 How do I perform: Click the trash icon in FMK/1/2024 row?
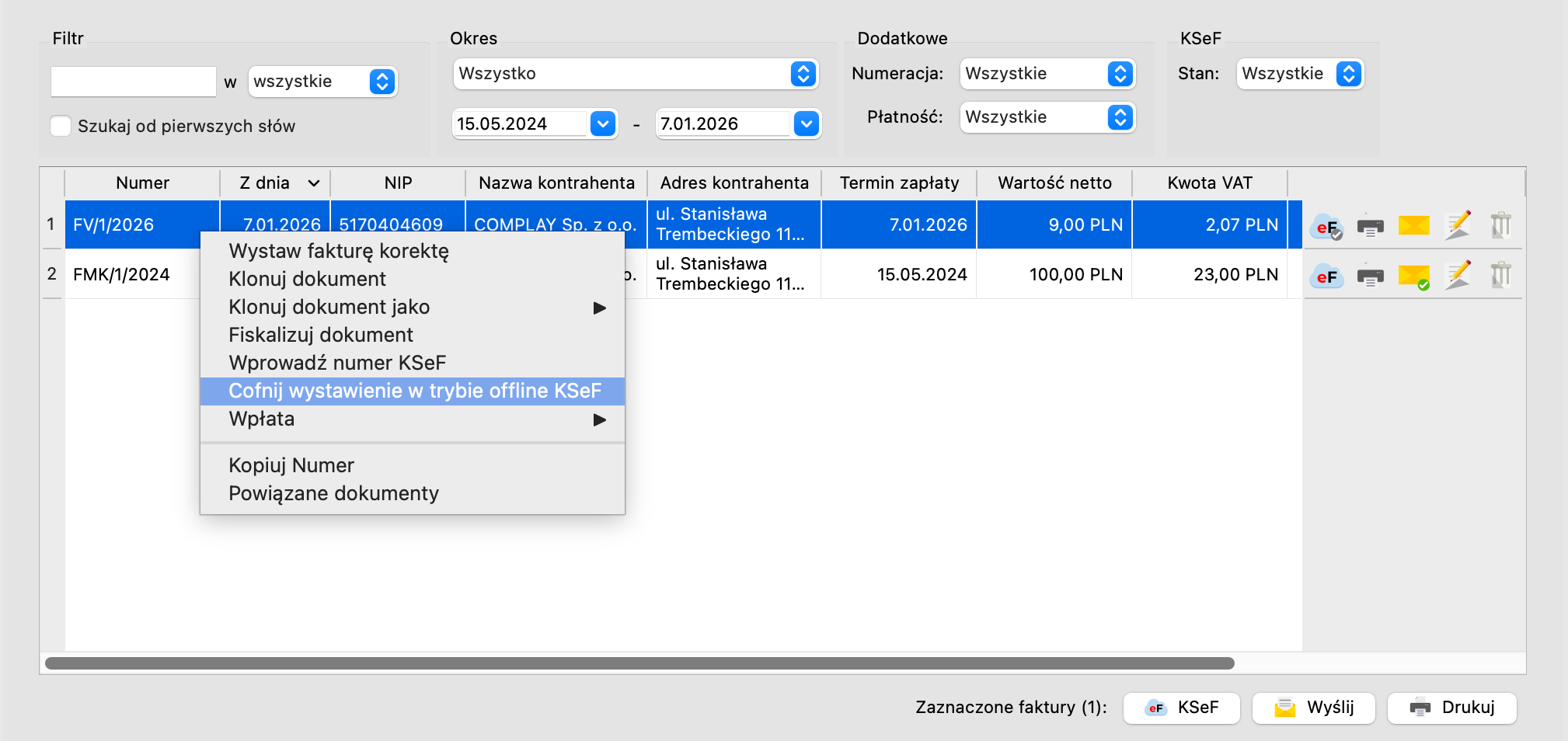point(1500,275)
